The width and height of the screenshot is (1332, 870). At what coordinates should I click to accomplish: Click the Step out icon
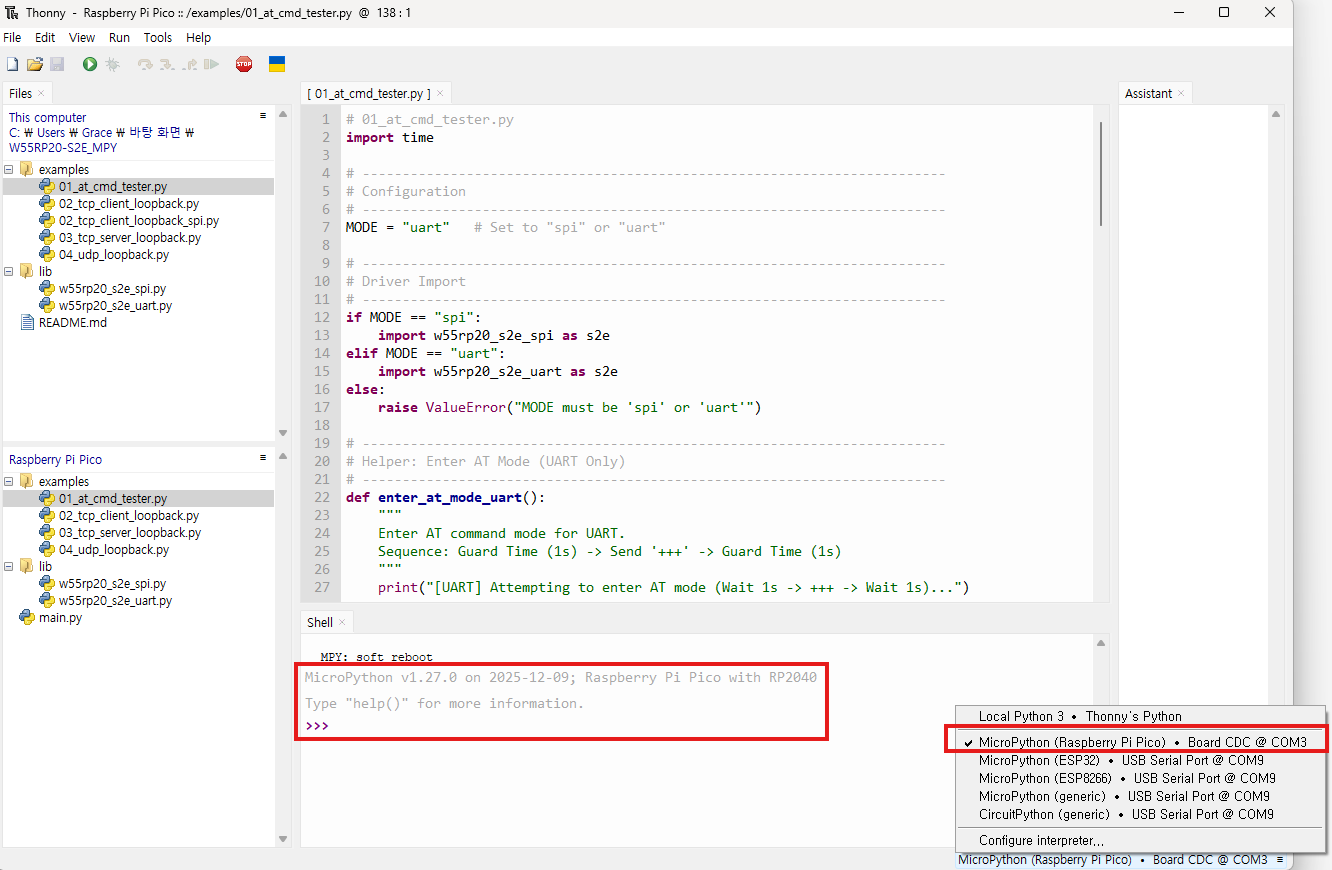[189, 64]
